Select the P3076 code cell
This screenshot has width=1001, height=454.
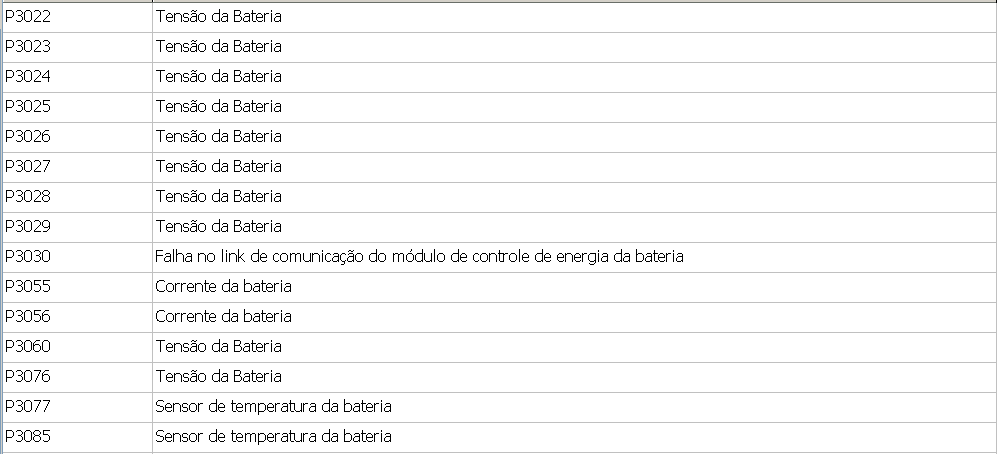point(28,377)
